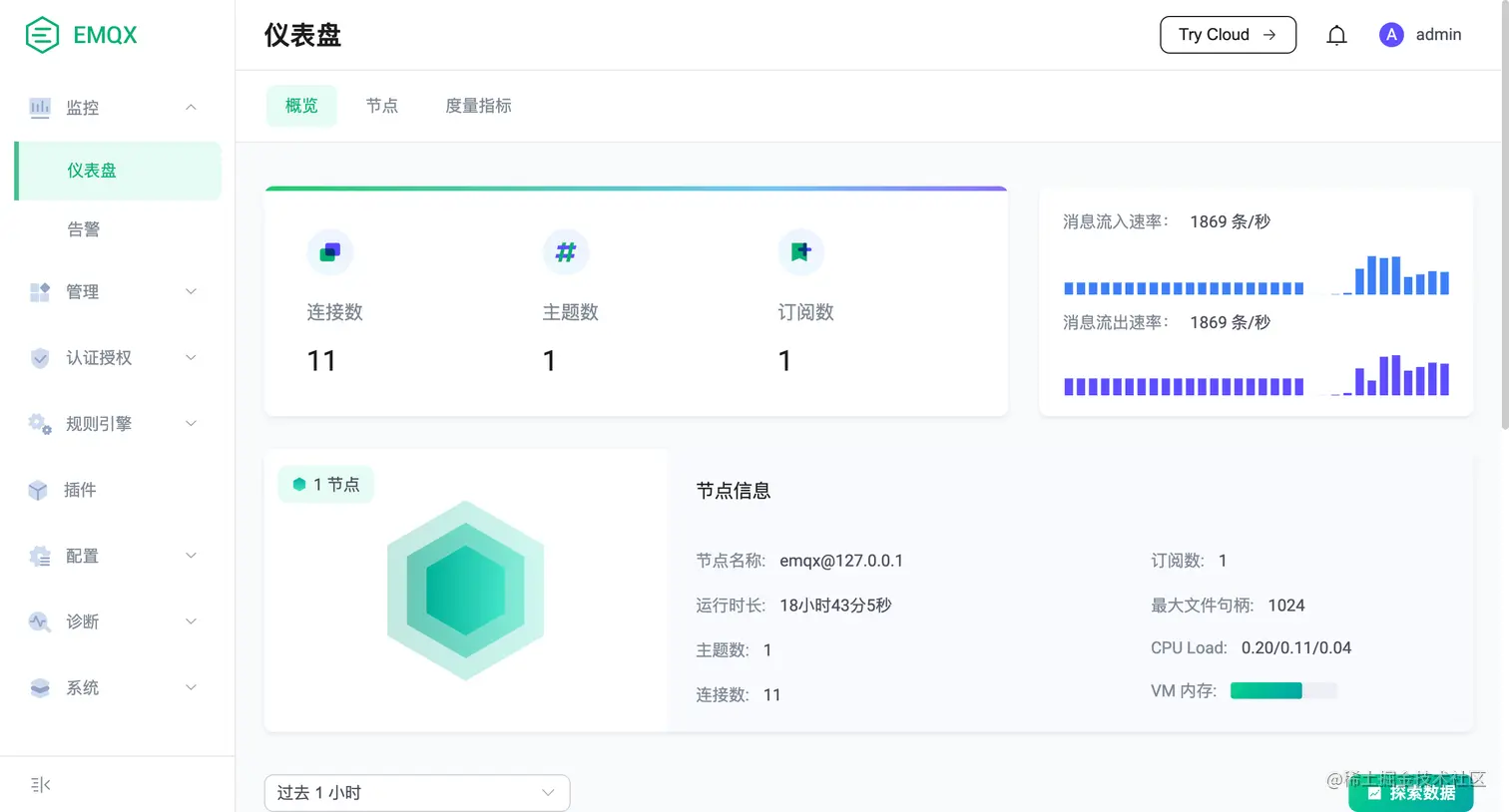Viewport: 1509px width, 812px height.
Task: Select the 规则引擎 (Rule Engine) sidebar icon
Action: tap(40, 424)
